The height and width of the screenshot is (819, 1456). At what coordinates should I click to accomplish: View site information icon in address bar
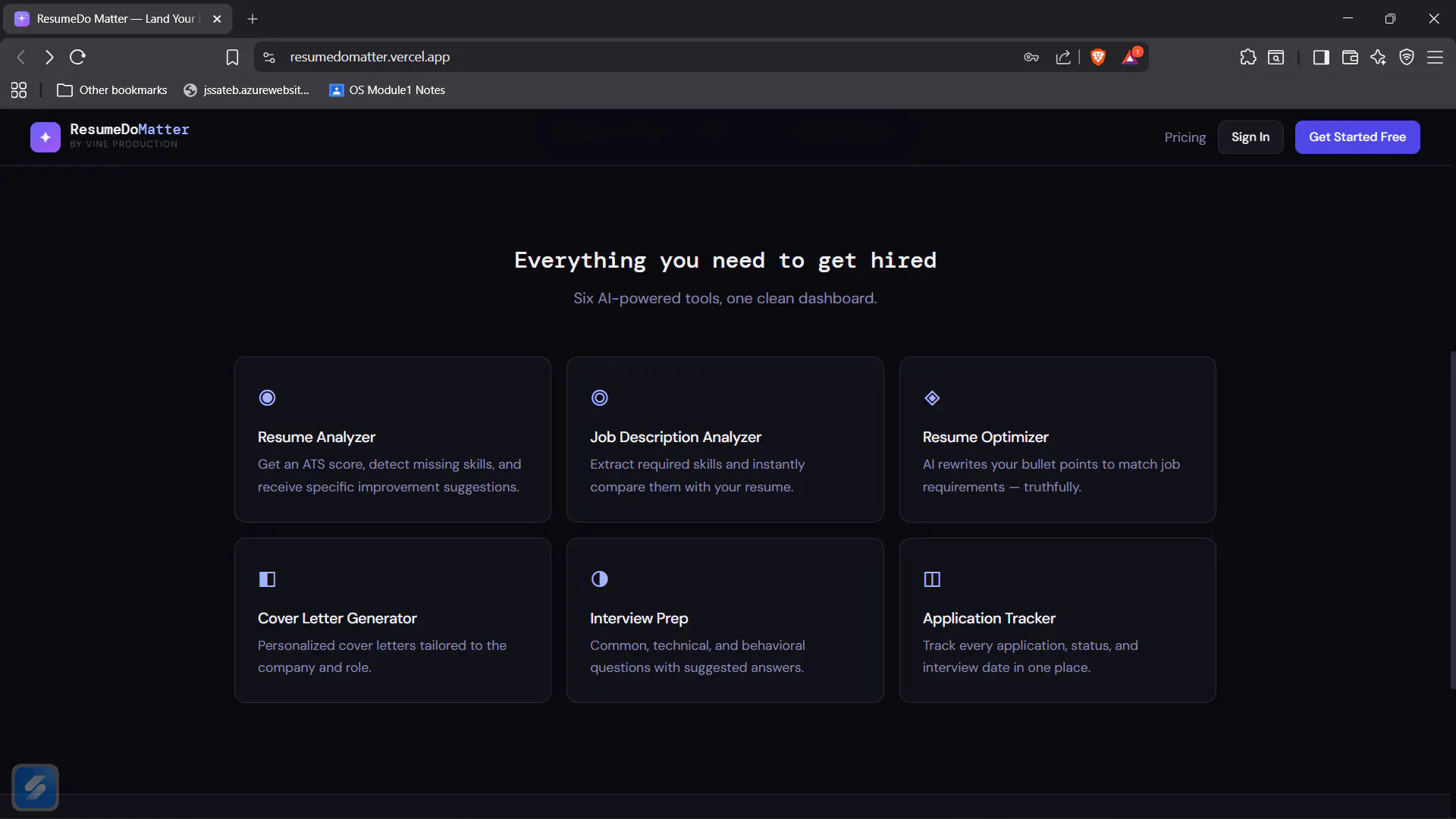click(269, 57)
